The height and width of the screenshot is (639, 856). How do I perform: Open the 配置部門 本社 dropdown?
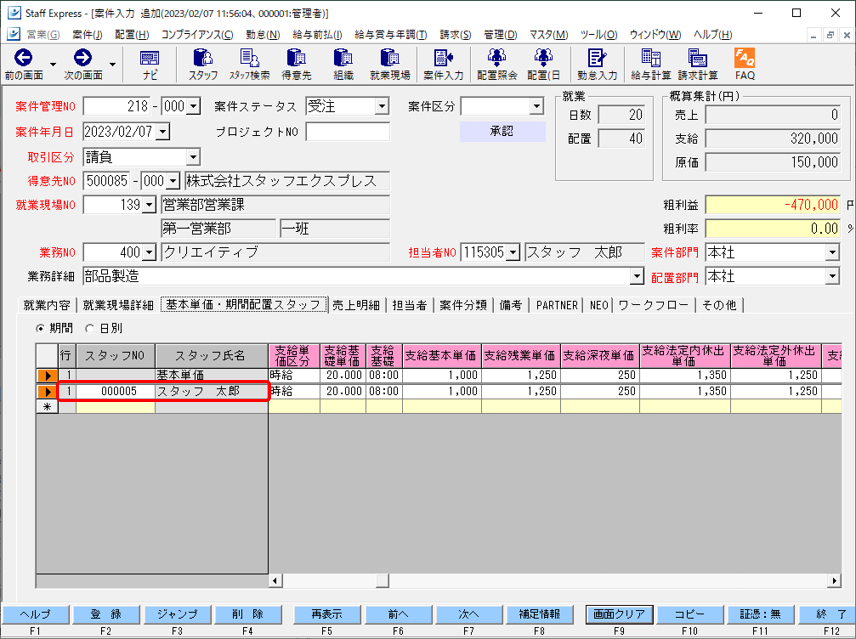[x=832, y=277]
